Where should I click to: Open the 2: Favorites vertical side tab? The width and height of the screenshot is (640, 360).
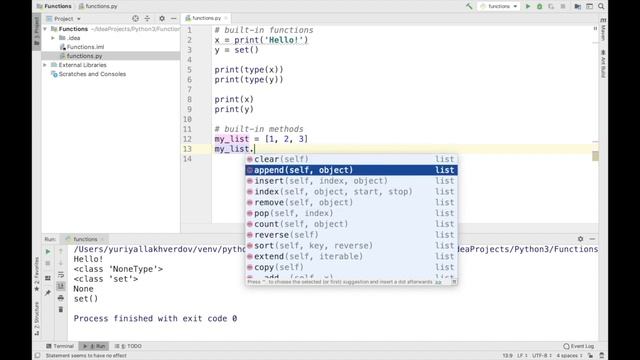click(x=37, y=273)
